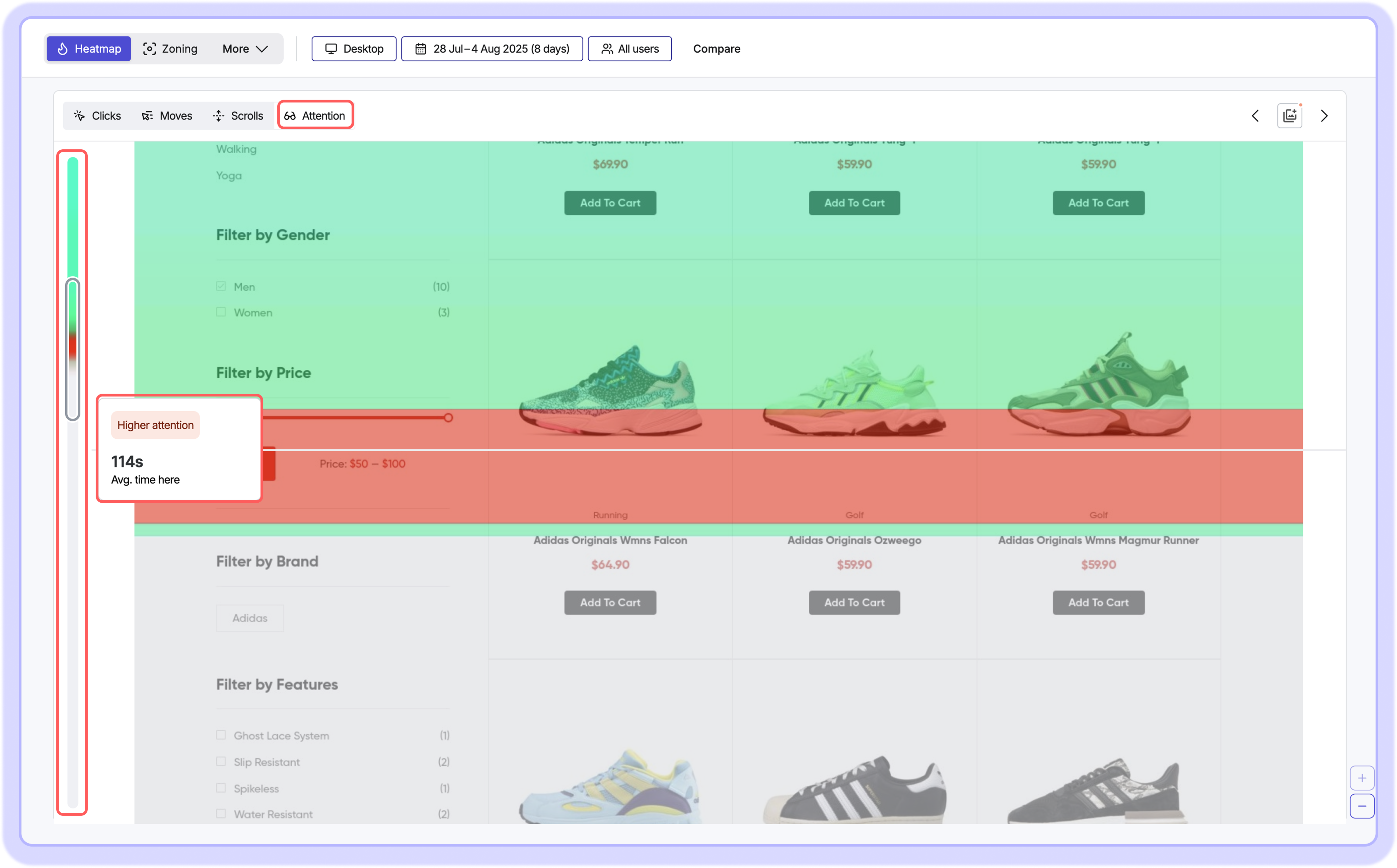Select the Adidas brand filter tag

(x=250, y=618)
